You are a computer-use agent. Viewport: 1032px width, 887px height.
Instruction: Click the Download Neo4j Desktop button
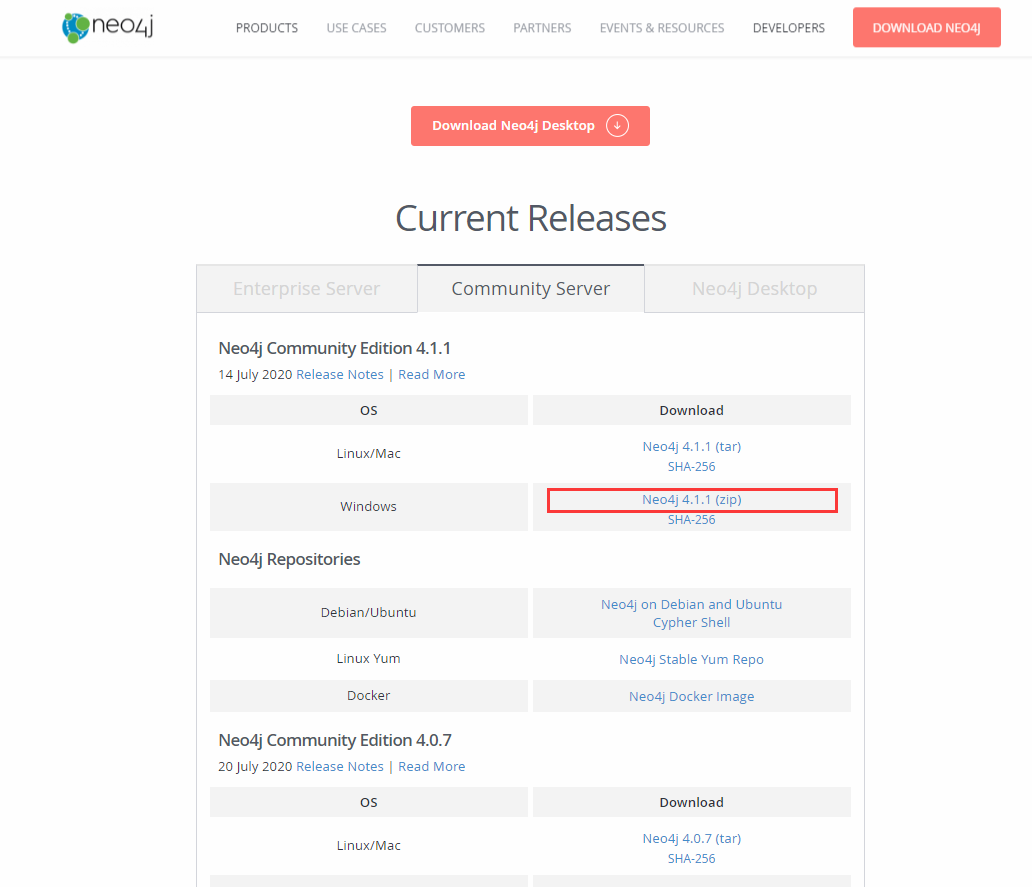click(530, 126)
